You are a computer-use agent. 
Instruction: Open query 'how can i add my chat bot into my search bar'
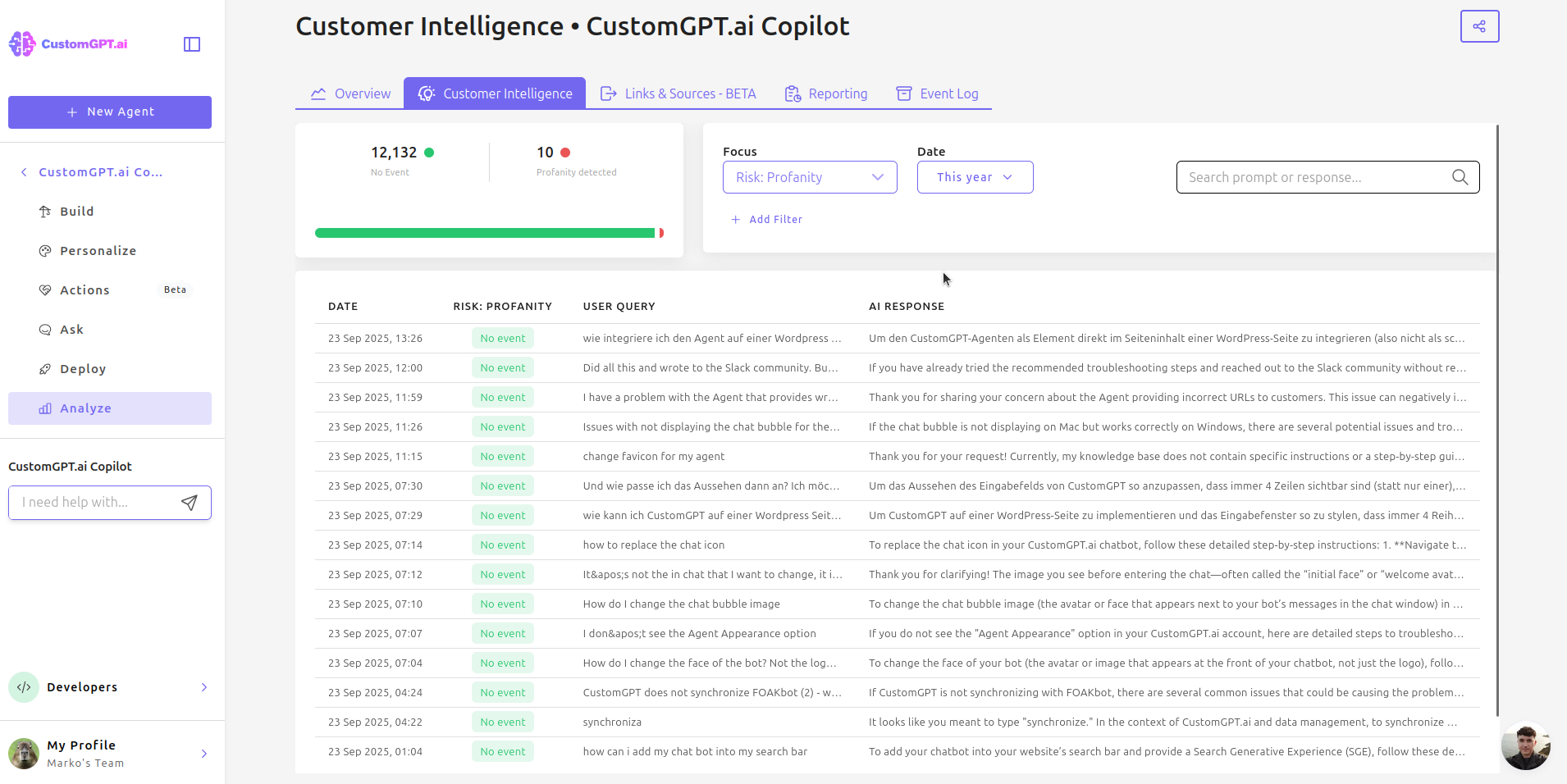pos(695,752)
